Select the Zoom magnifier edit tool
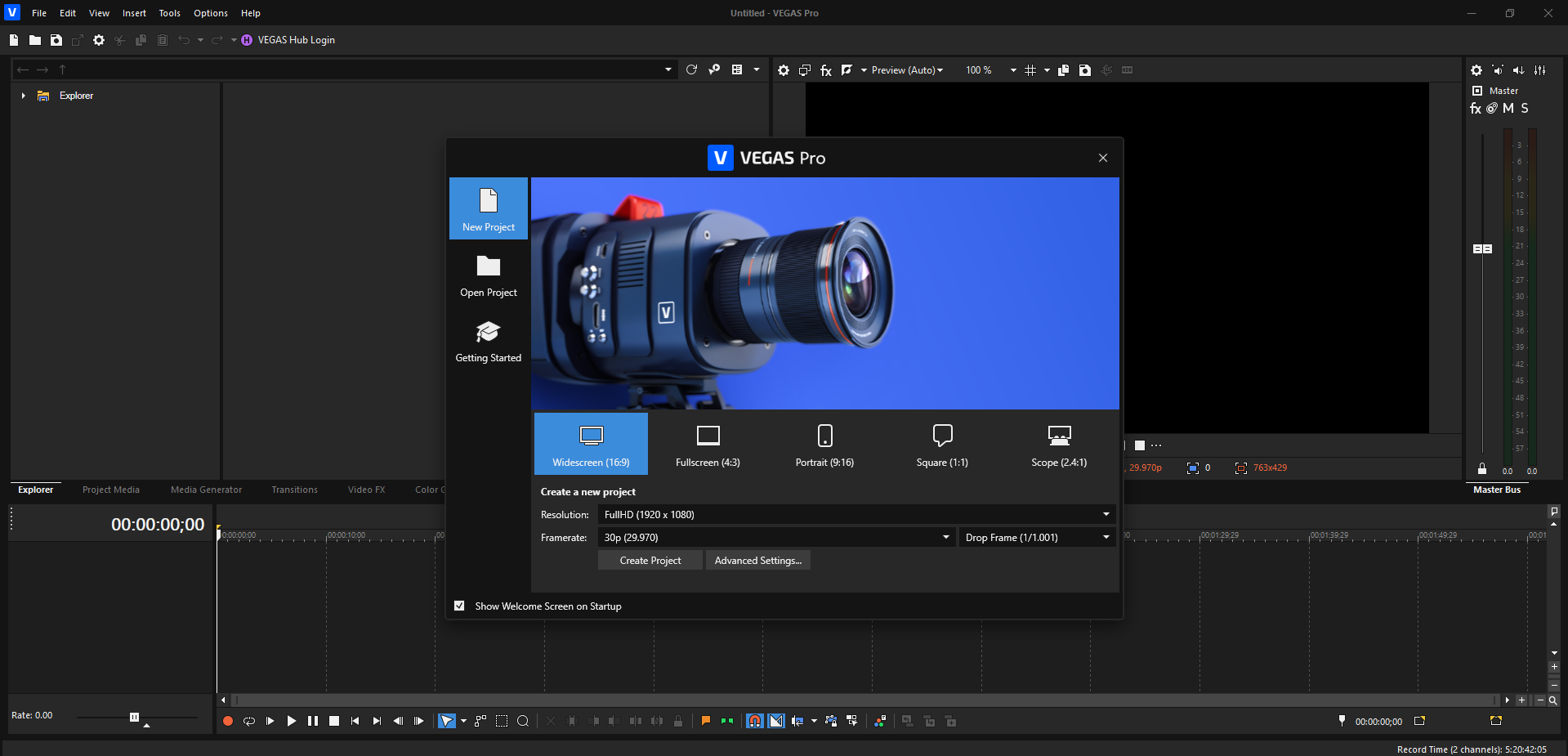This screenshot has width=1568, height=756. pyautogui.click(x=523, y=721)
